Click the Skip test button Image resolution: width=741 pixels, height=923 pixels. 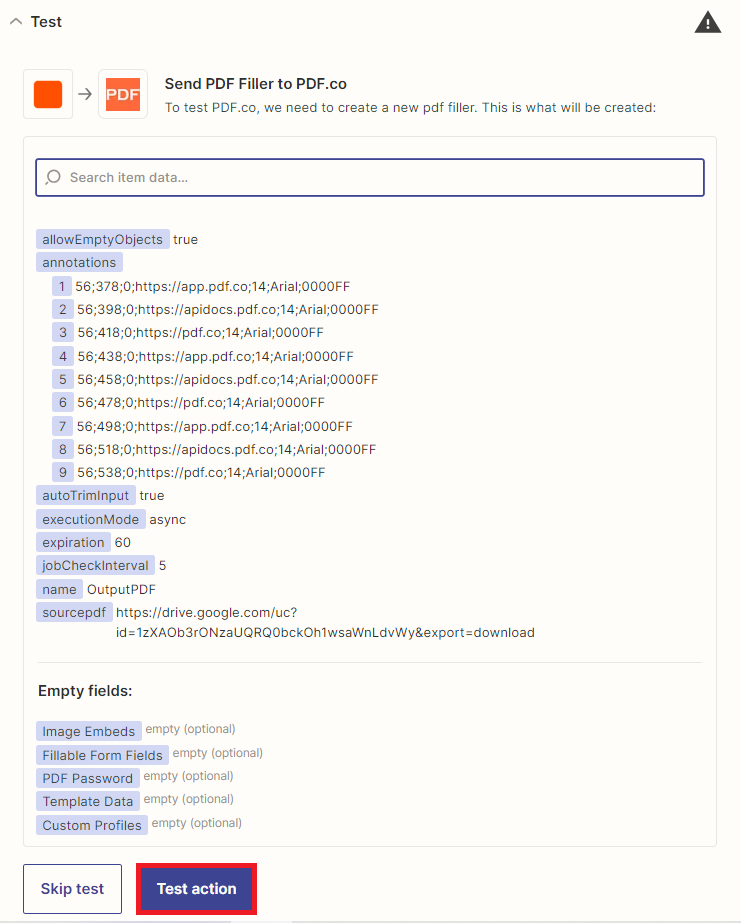pyautogui.click(x=72, y=888)
